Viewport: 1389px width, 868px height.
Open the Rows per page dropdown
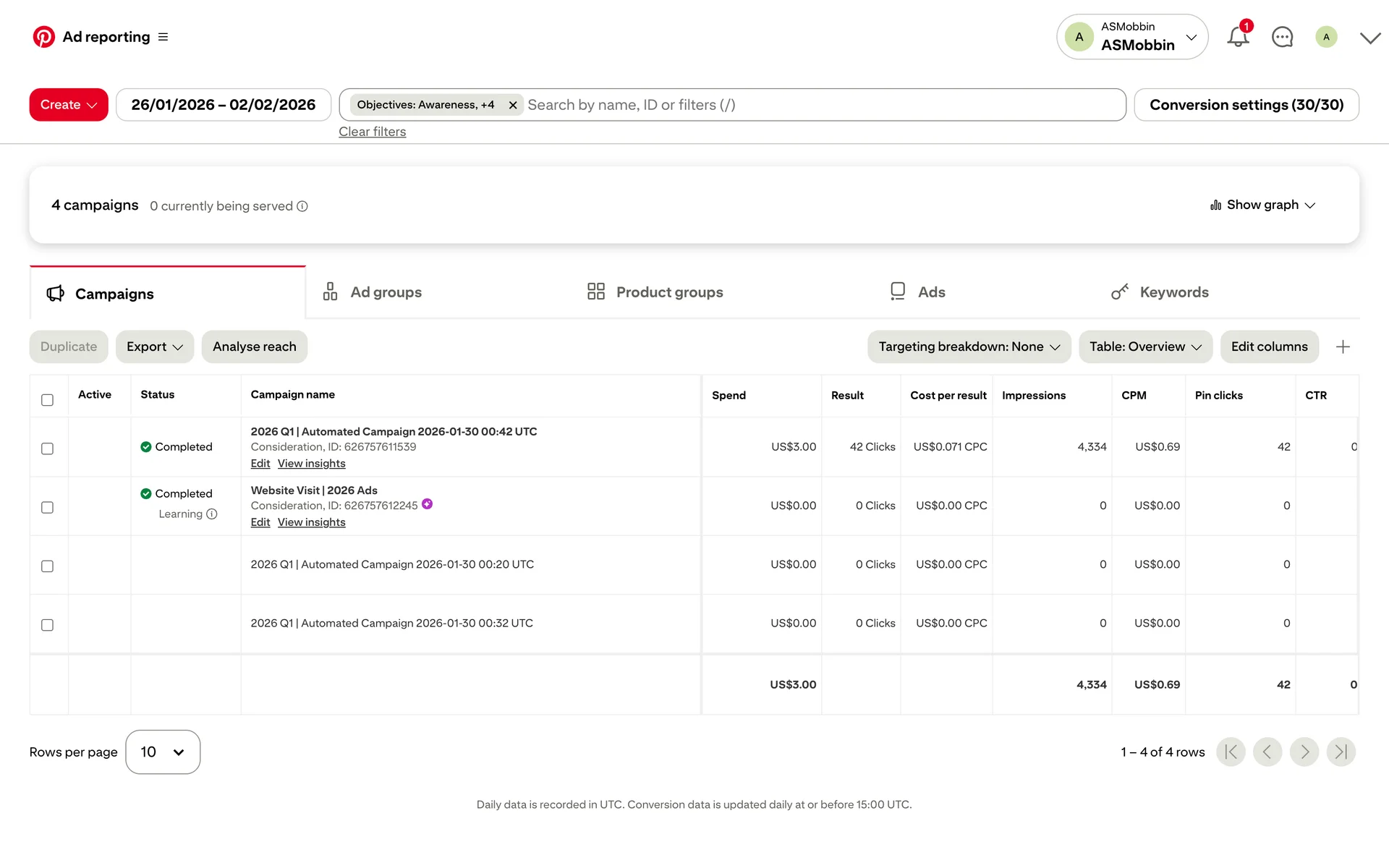click(x=163, y=752)
